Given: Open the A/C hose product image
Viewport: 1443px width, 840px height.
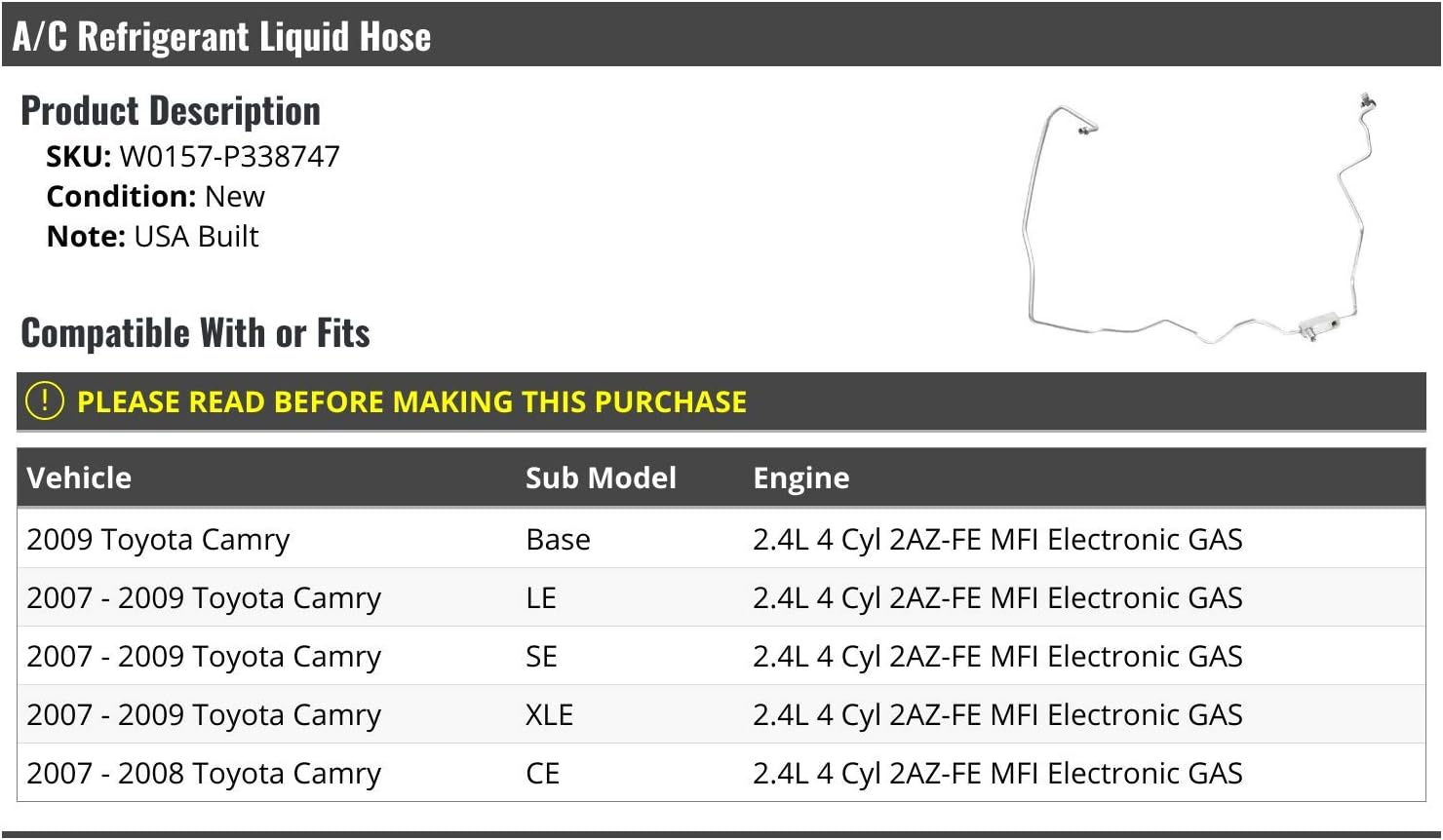Looking at the screenshot, I should [x=1200, y=217].
